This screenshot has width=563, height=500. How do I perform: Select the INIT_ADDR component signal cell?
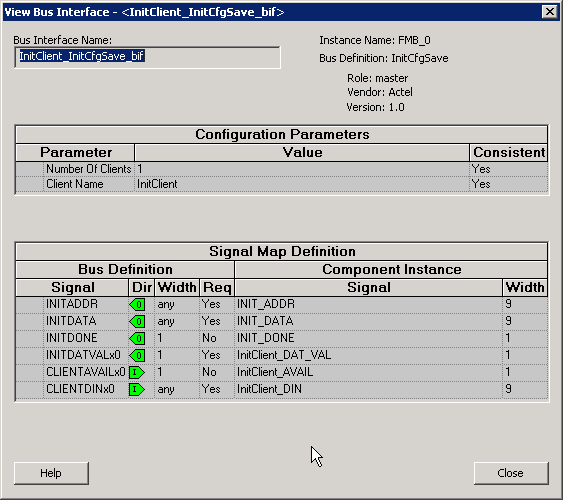(368, 304)
